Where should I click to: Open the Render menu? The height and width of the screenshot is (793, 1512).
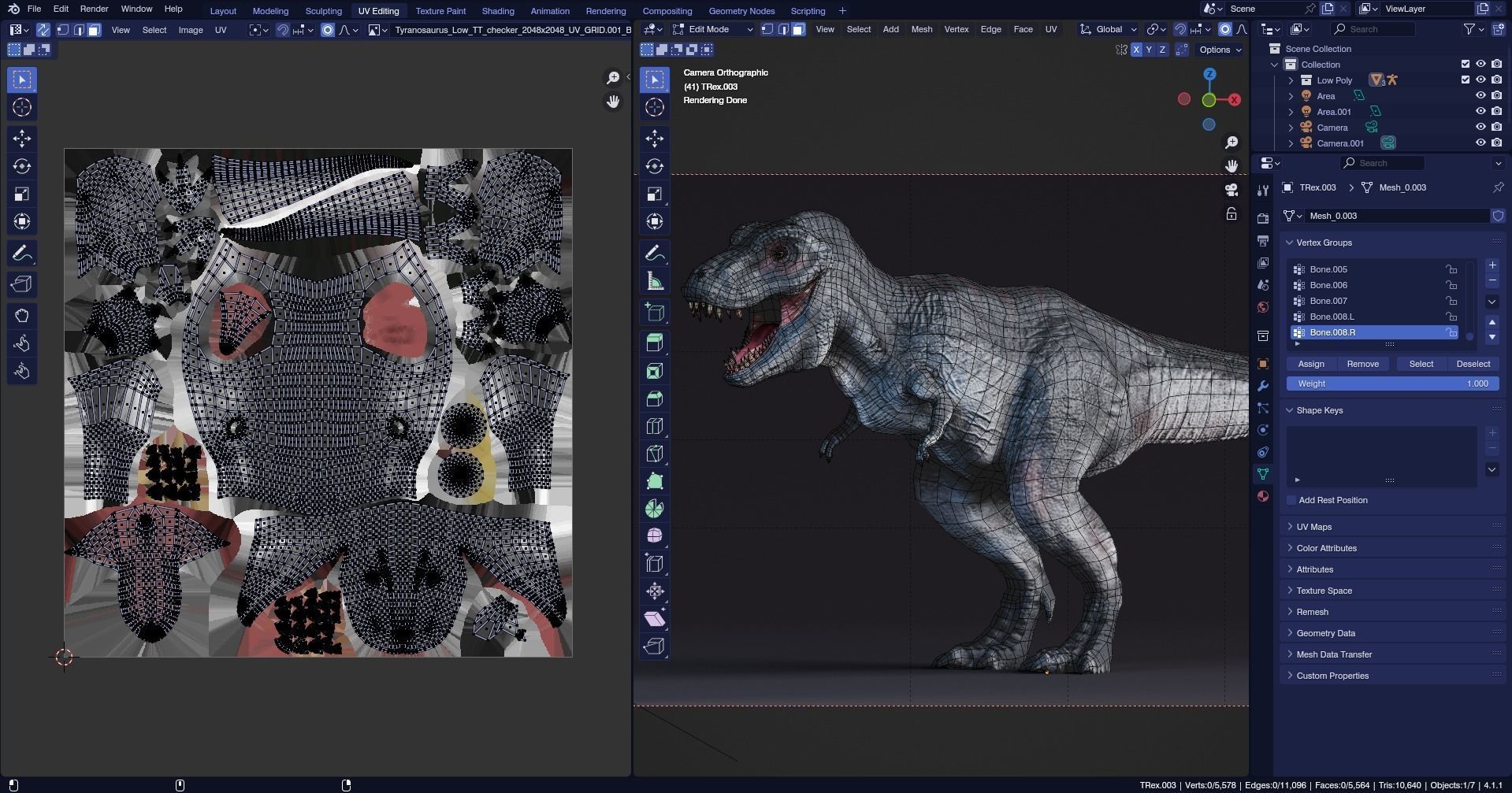[x=94, y=9]
